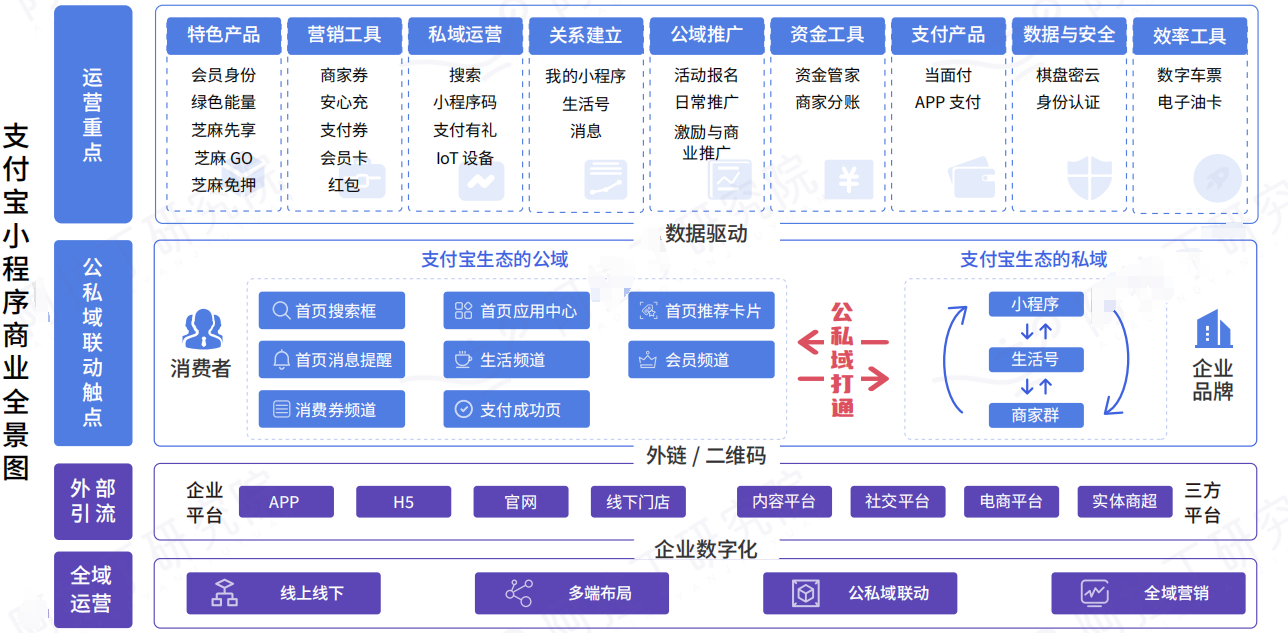Click the text 当面付
This screenshot has height=633, width=1288.
pyautogui.click(x=948, y=75)
